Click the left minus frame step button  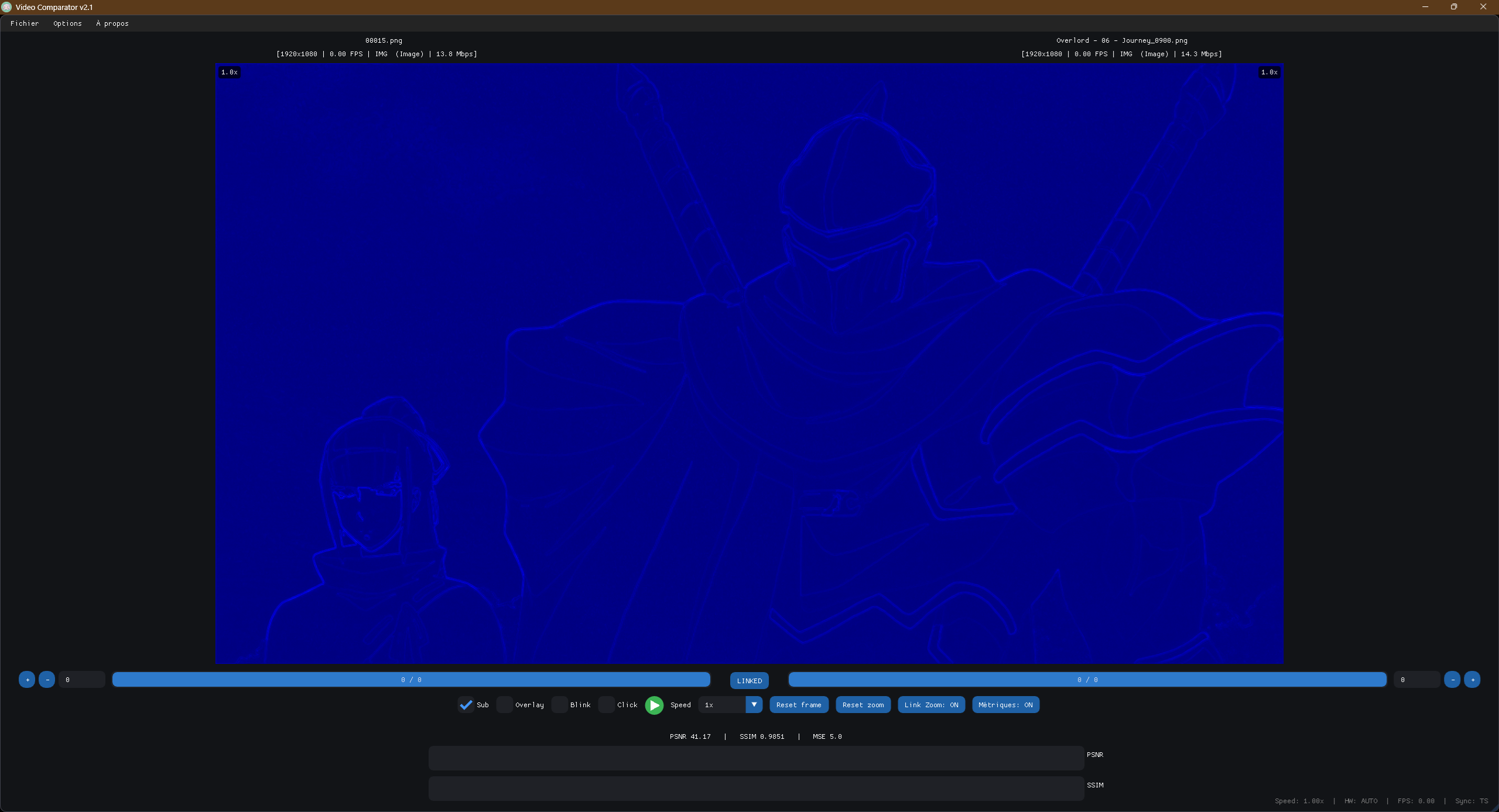(47, 680)
